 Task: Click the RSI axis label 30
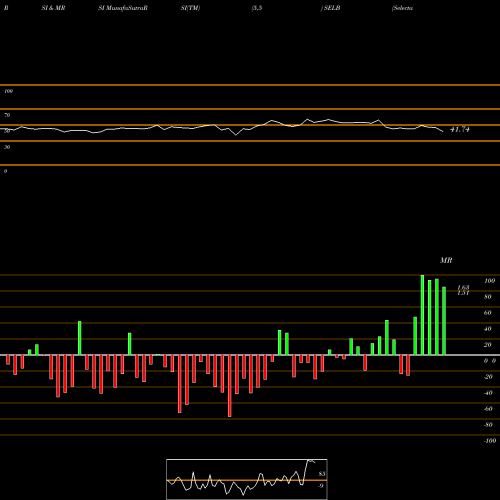pyautogui.click(x=7, y=147)
